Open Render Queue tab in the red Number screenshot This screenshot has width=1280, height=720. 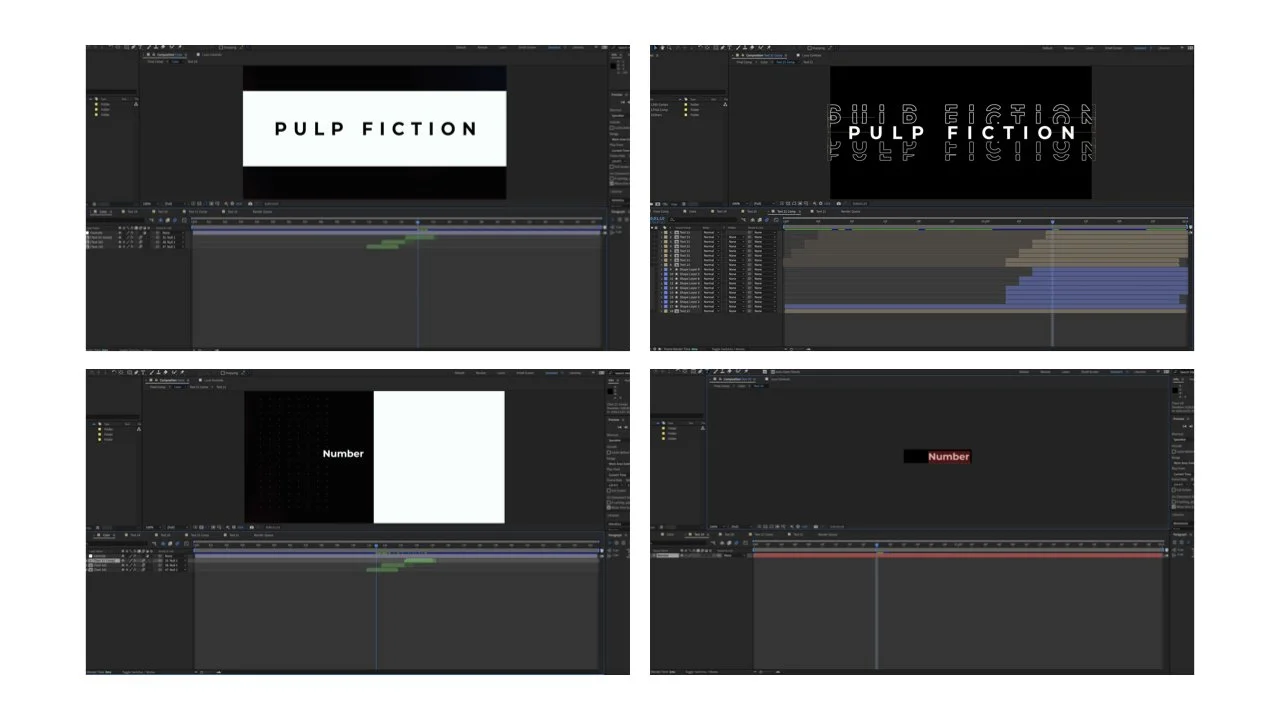pos(828,535)
